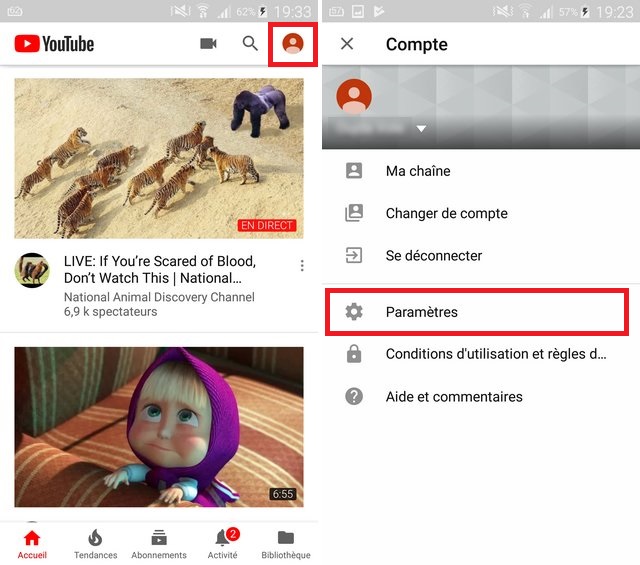Tap the question mark help icon
The image size is (640, 565).
pyautogui.click(x=354, y=397)
